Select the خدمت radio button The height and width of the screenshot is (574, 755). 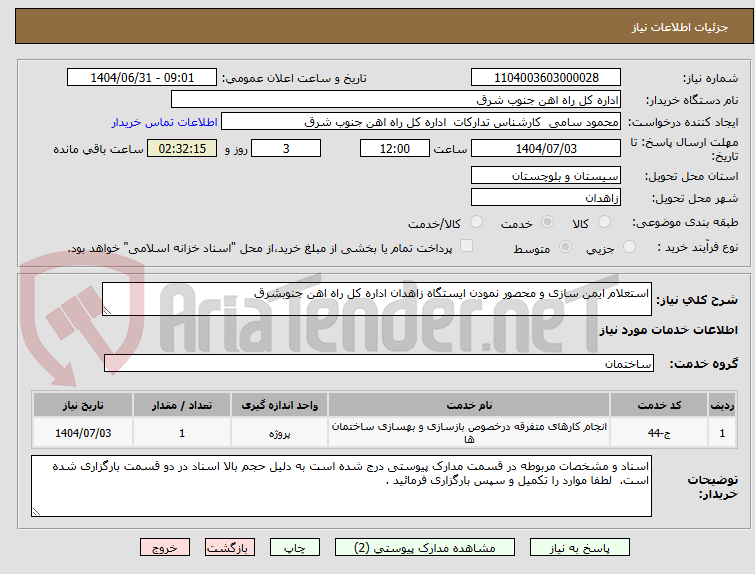(x=547, y=222)
